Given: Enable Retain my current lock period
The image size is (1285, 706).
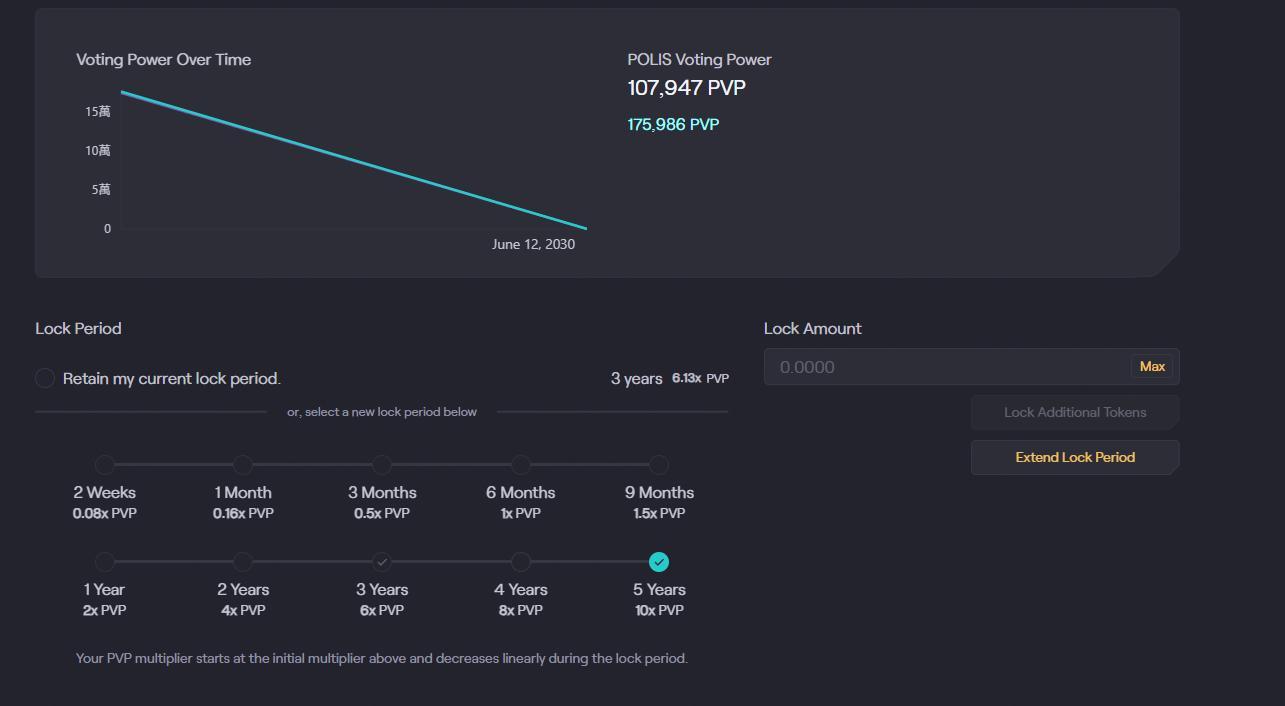Looking at the screenshot, I should (x=45, y=378).
